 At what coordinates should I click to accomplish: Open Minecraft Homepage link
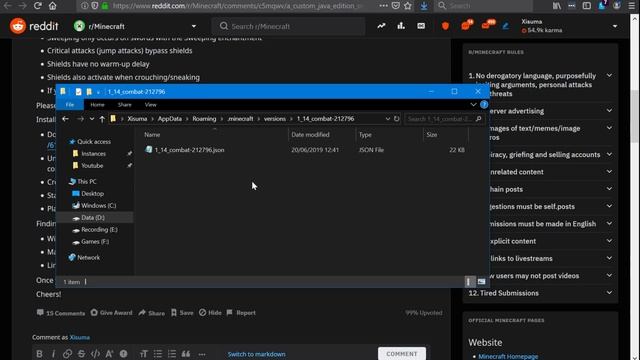(508, 356)
